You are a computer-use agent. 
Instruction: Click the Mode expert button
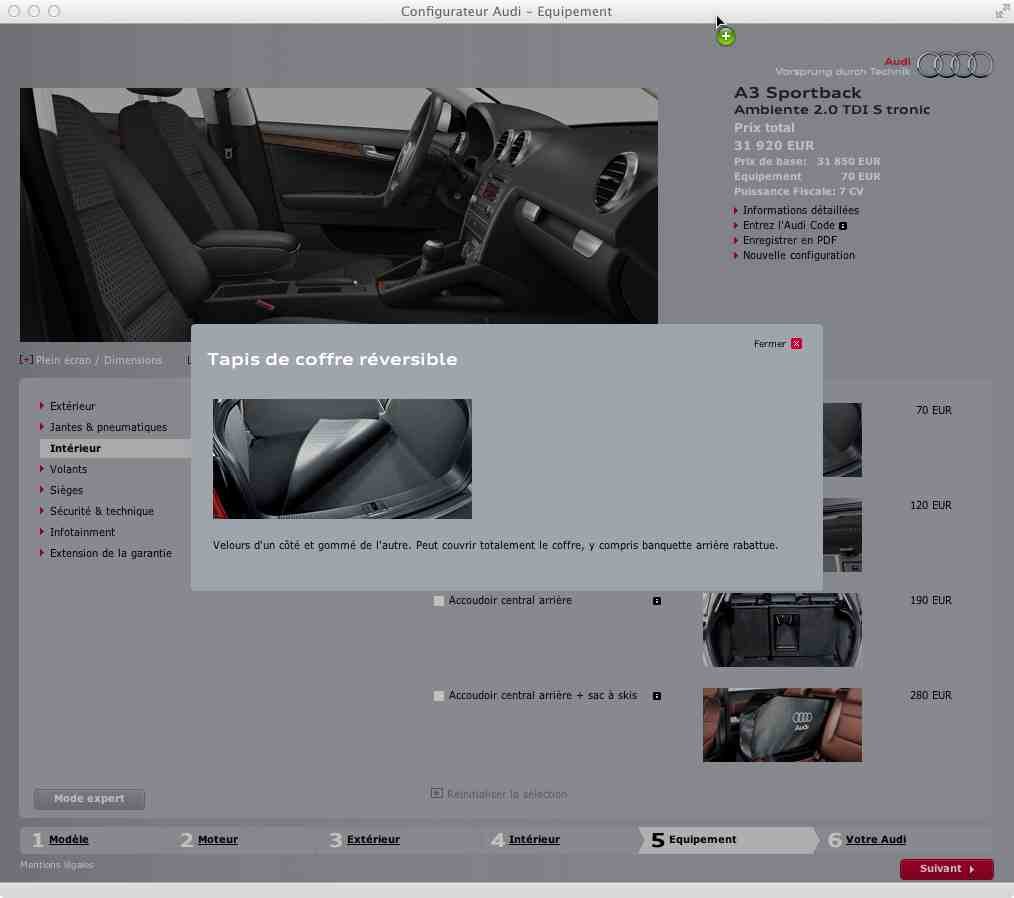tap(89, 799)
